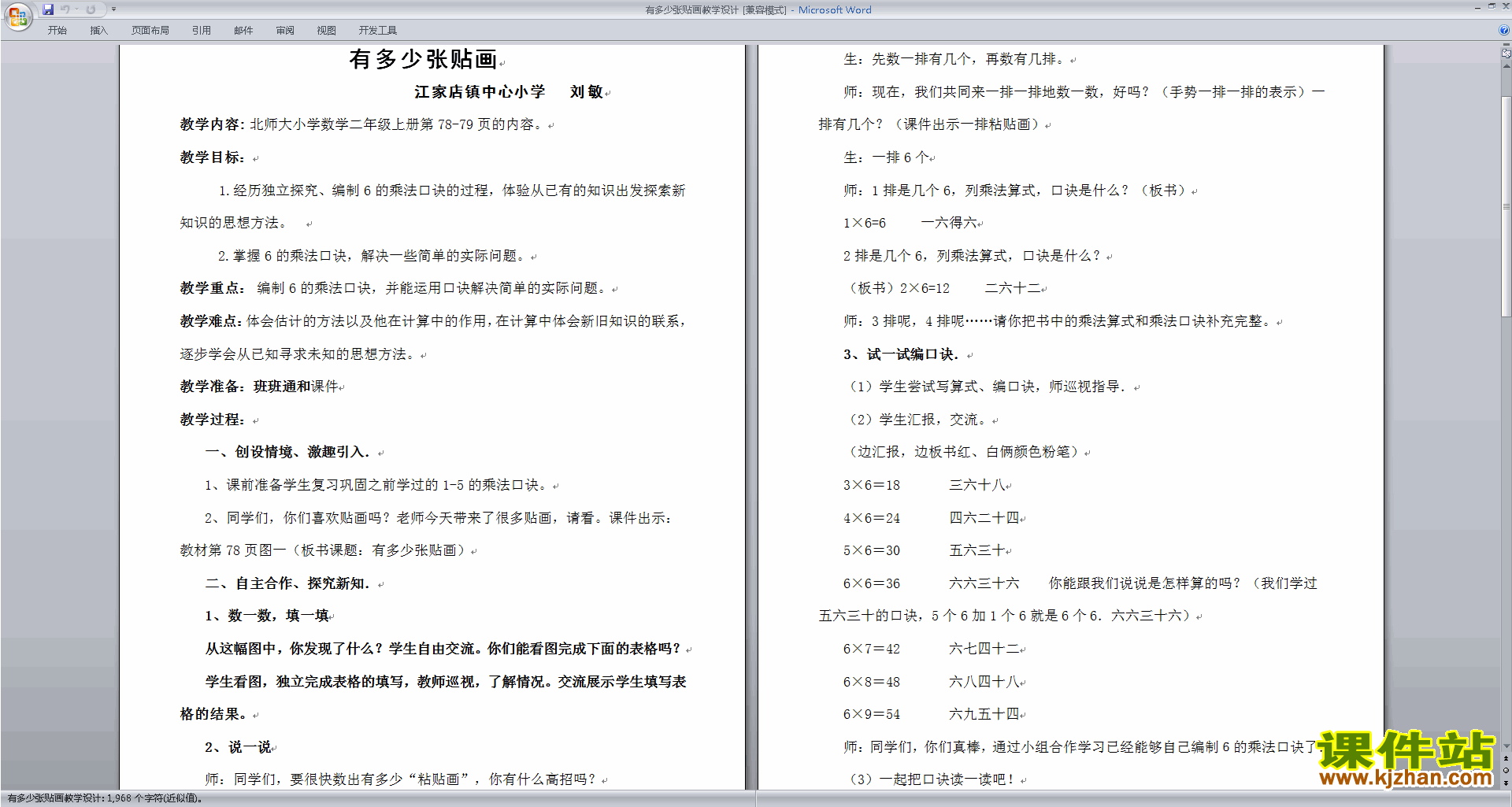Click the subheading 2、说一说

click(238, 747)
